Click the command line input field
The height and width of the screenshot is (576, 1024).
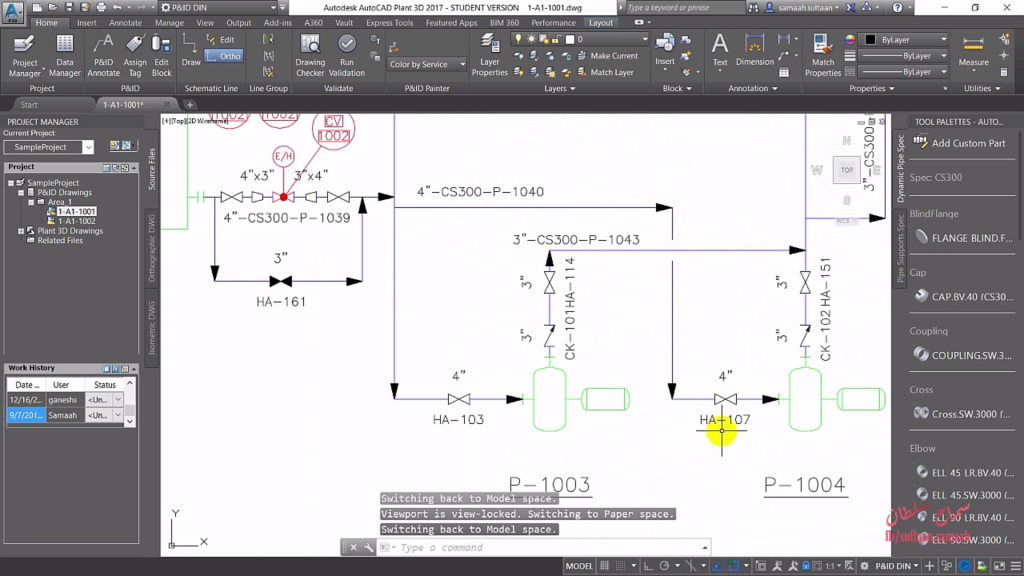pos(549,547)
